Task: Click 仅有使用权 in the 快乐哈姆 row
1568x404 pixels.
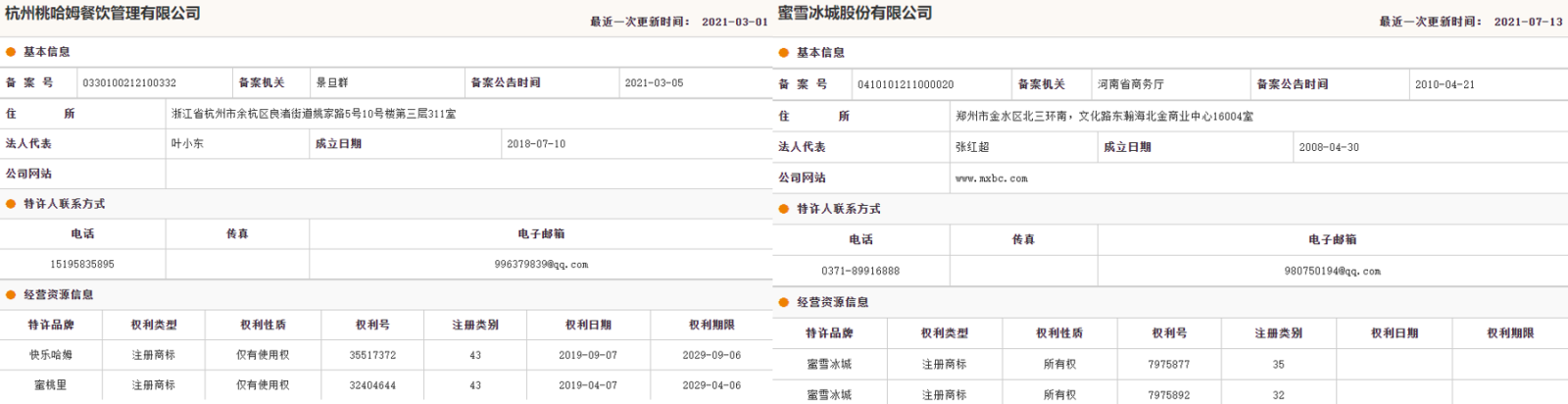Action: (263, 355)
